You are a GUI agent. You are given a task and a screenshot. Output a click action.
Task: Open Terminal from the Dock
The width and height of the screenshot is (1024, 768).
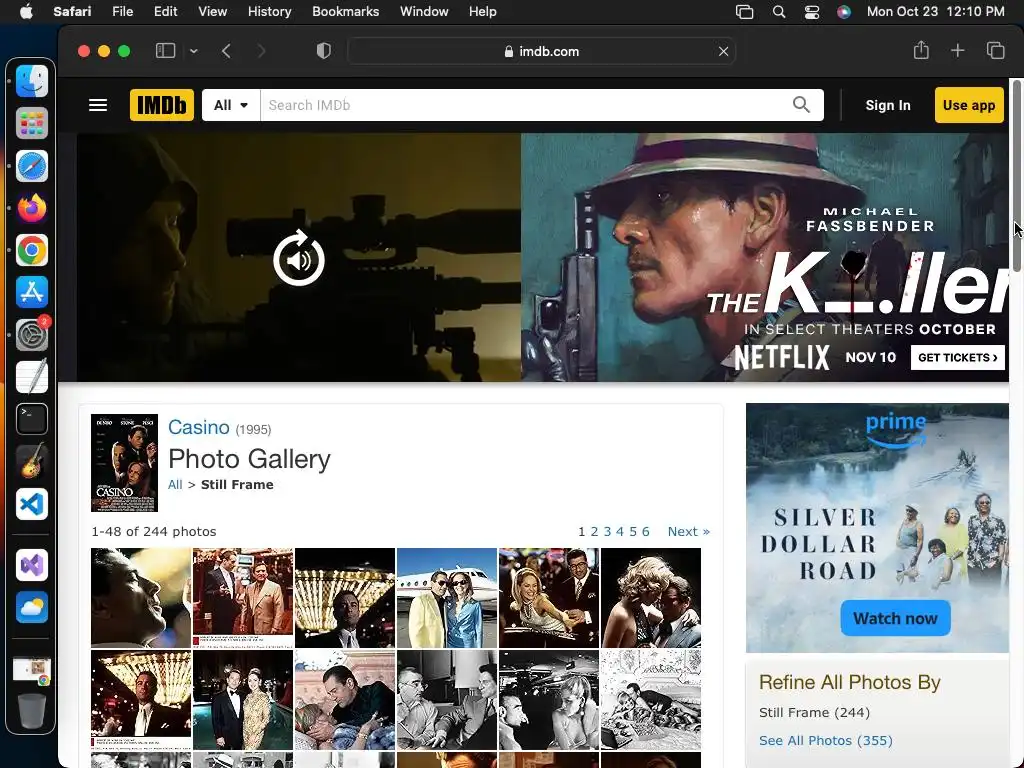[x=32, y=419]
